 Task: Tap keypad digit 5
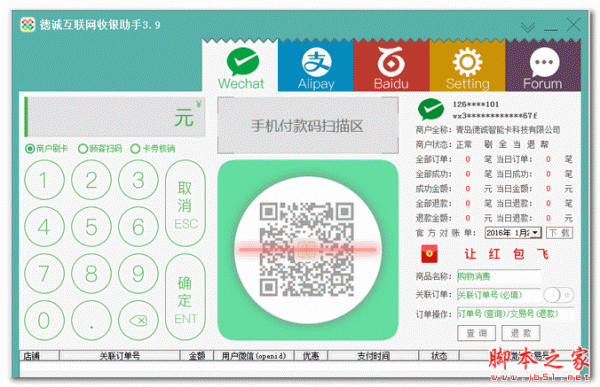(x=91, y=227)
